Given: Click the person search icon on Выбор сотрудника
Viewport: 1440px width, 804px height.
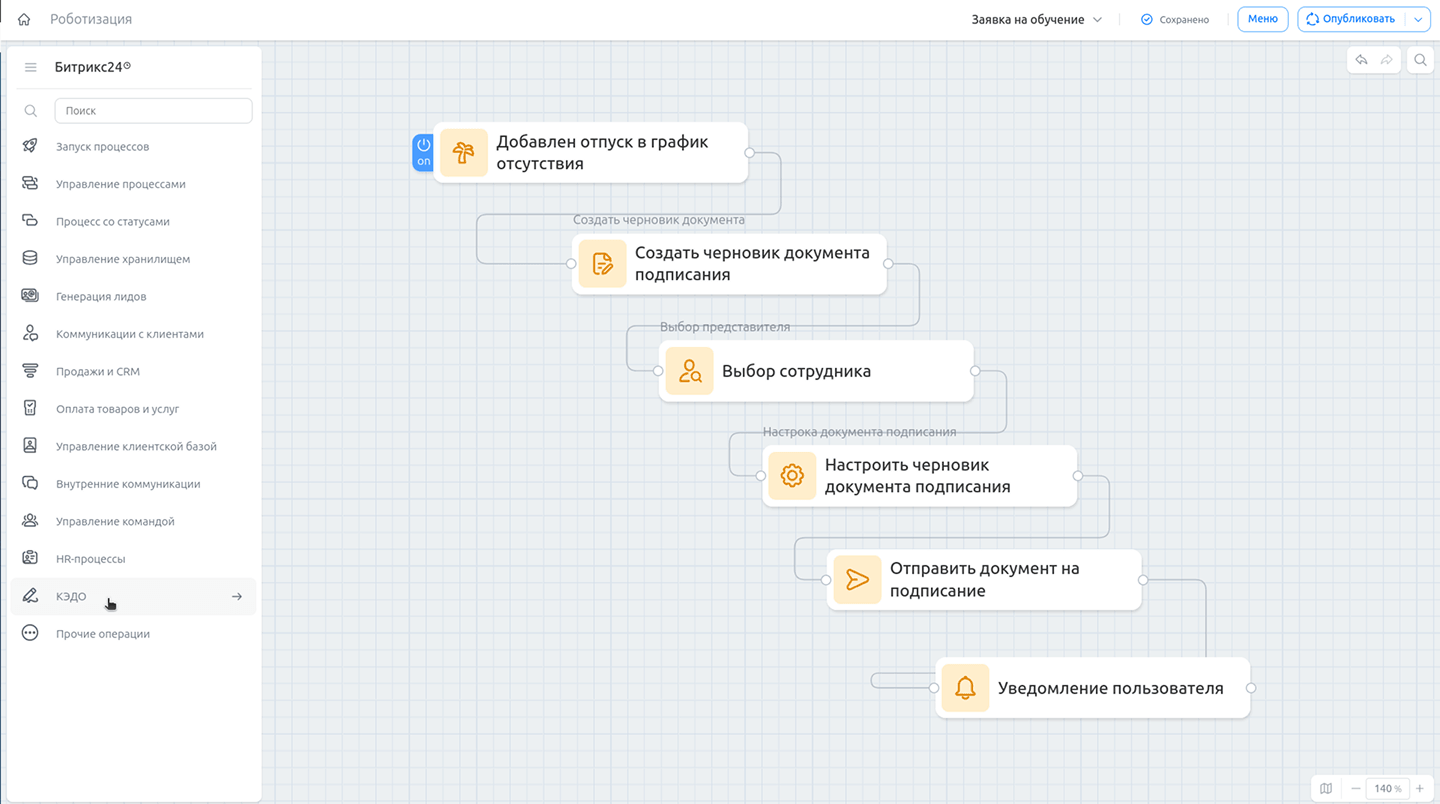Looking at the screenshot, I should [689, 371].
